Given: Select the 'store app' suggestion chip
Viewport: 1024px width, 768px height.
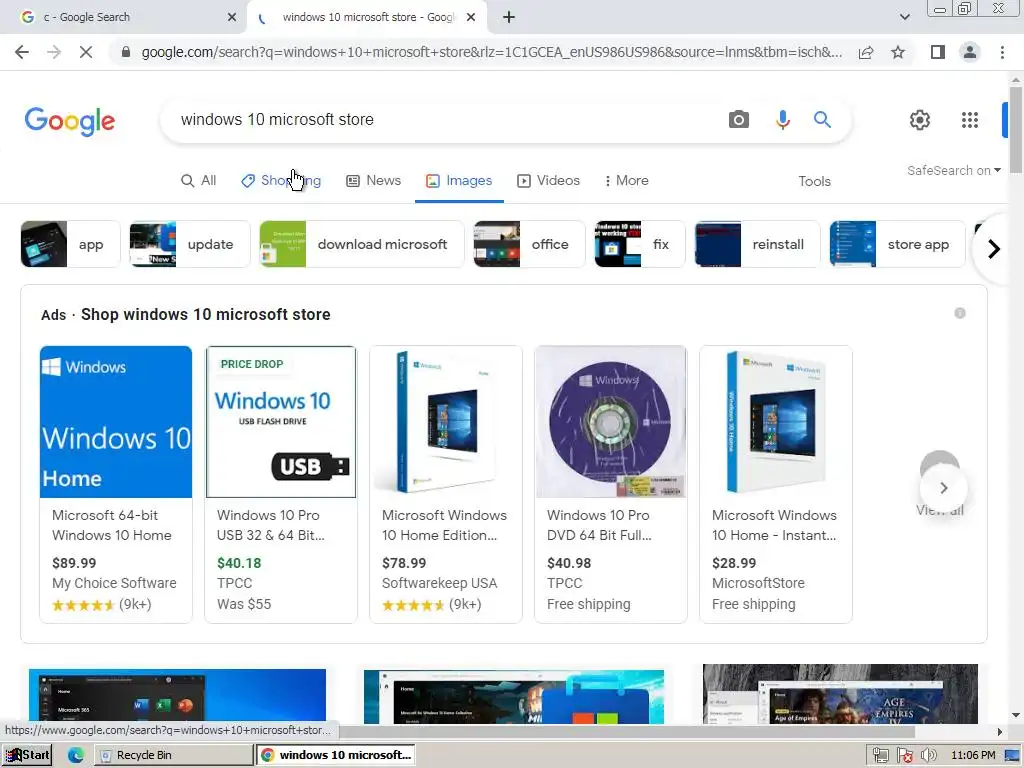Looking at the screenshot, I should click(897, 244).
